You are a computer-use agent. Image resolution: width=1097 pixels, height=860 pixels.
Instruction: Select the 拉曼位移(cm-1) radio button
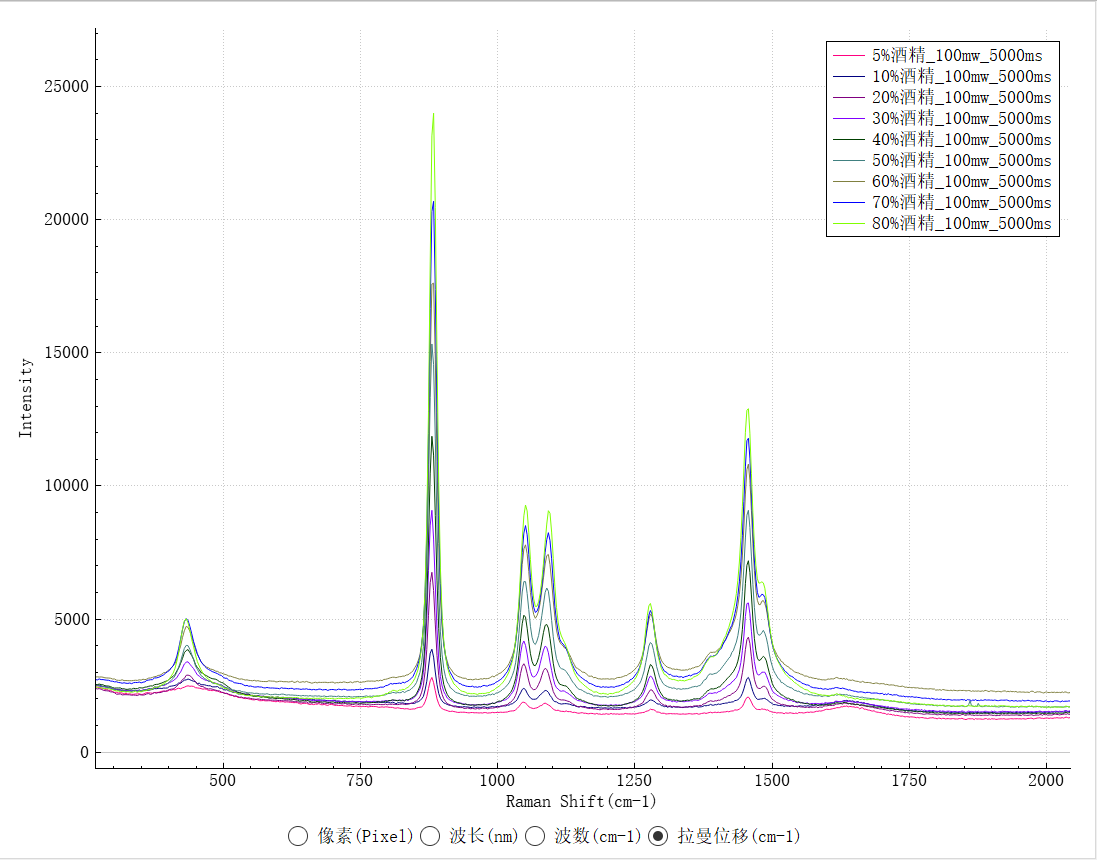pyautogui.click(x=659, y=836)
